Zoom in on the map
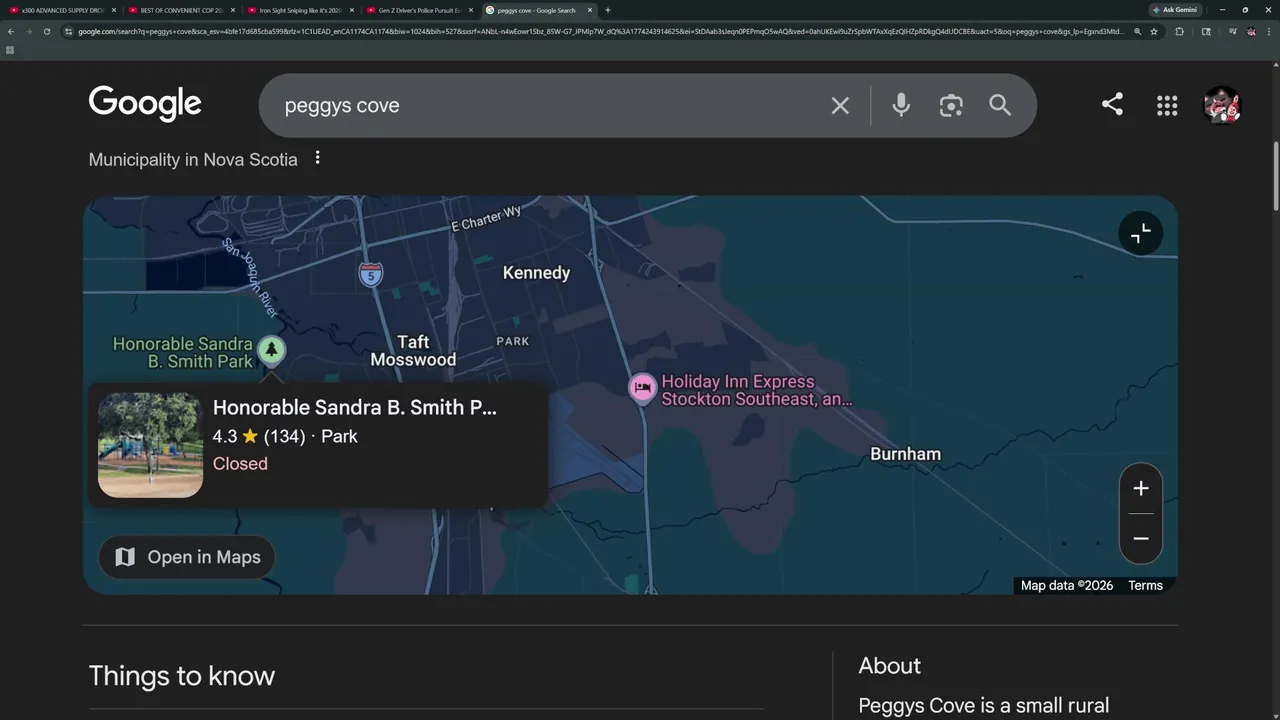 click(1141, 489)
